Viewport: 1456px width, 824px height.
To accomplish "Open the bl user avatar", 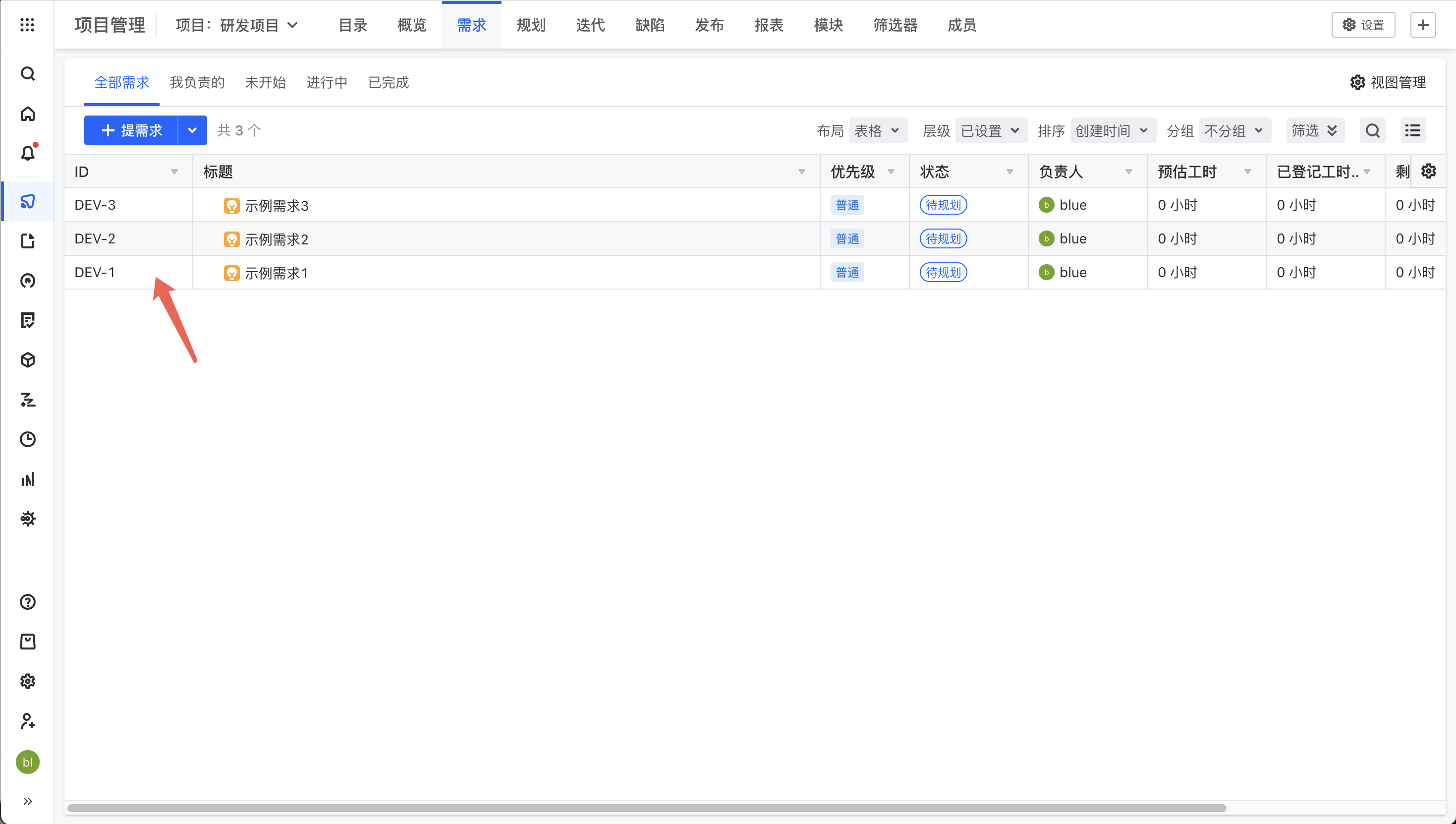I will (x=28, y=763).
